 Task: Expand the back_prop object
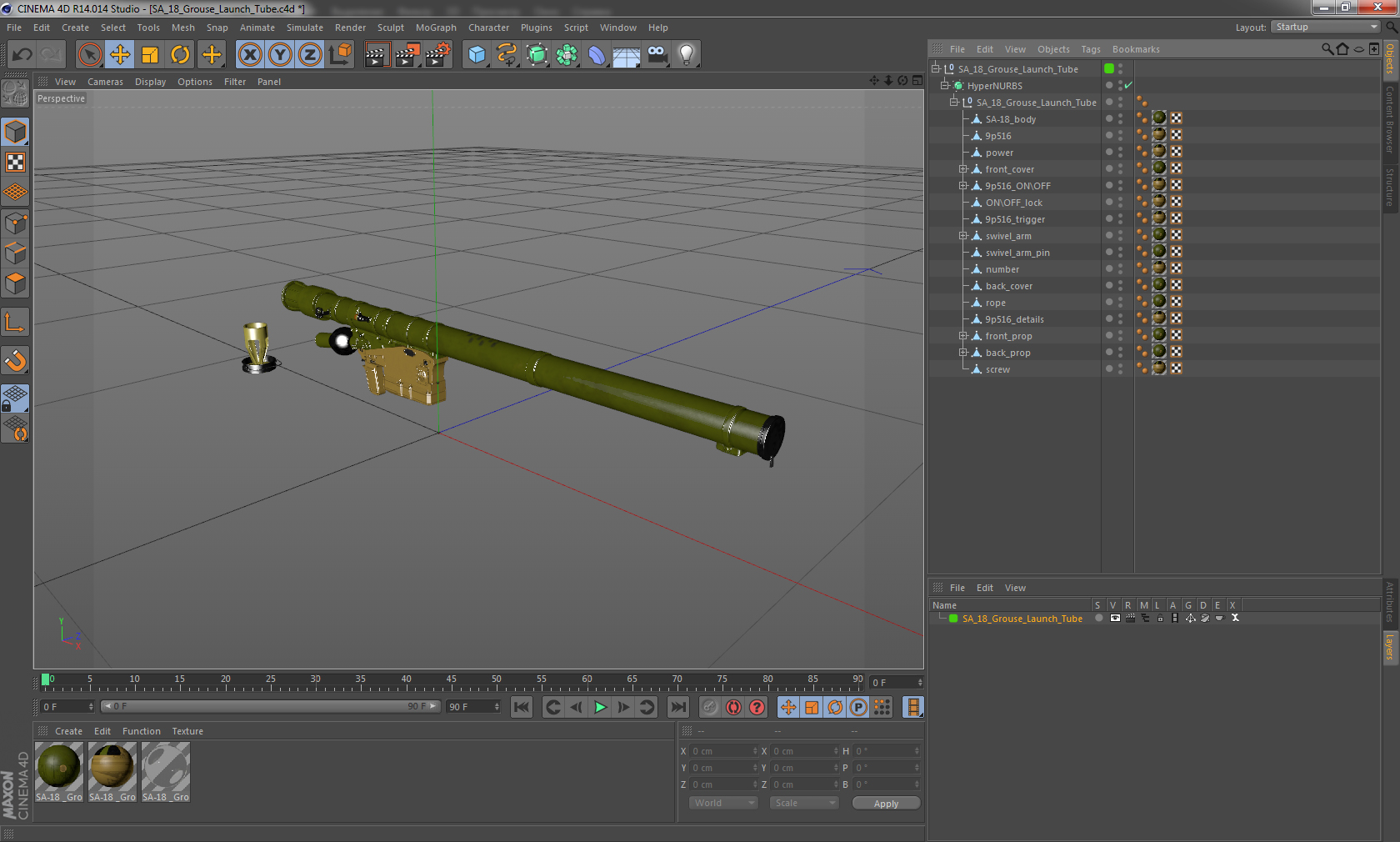(x=963, y=352)
